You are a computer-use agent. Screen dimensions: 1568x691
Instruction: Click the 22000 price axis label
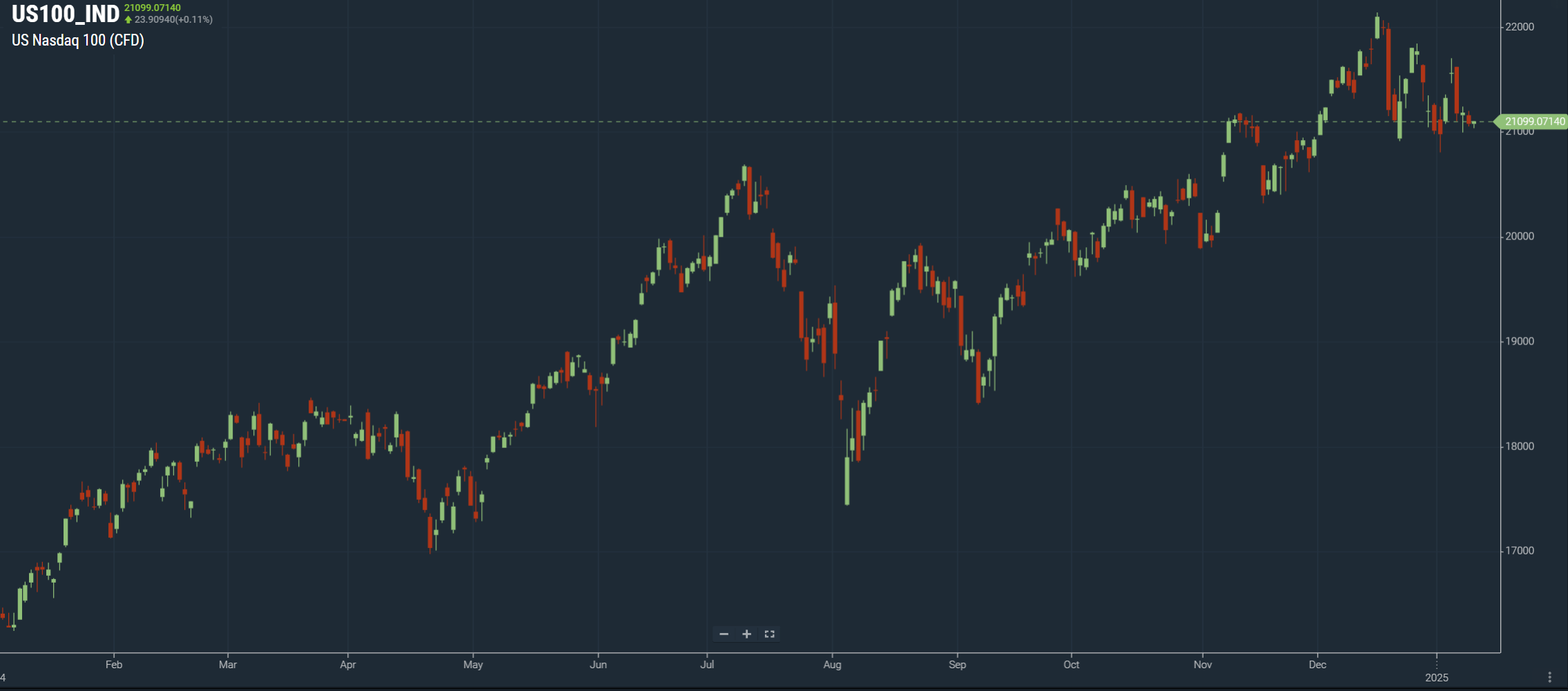1520,27
